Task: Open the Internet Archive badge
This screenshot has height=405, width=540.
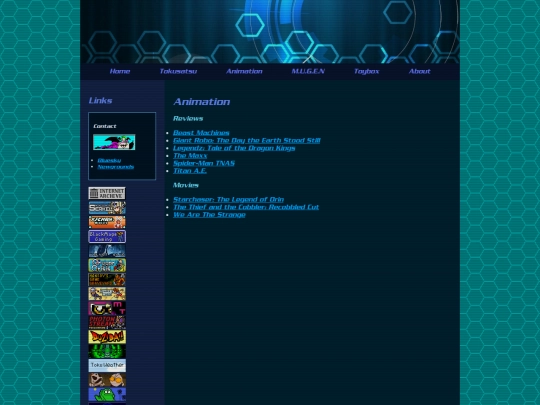Action: pyautogui.click(x=107, y=193)
